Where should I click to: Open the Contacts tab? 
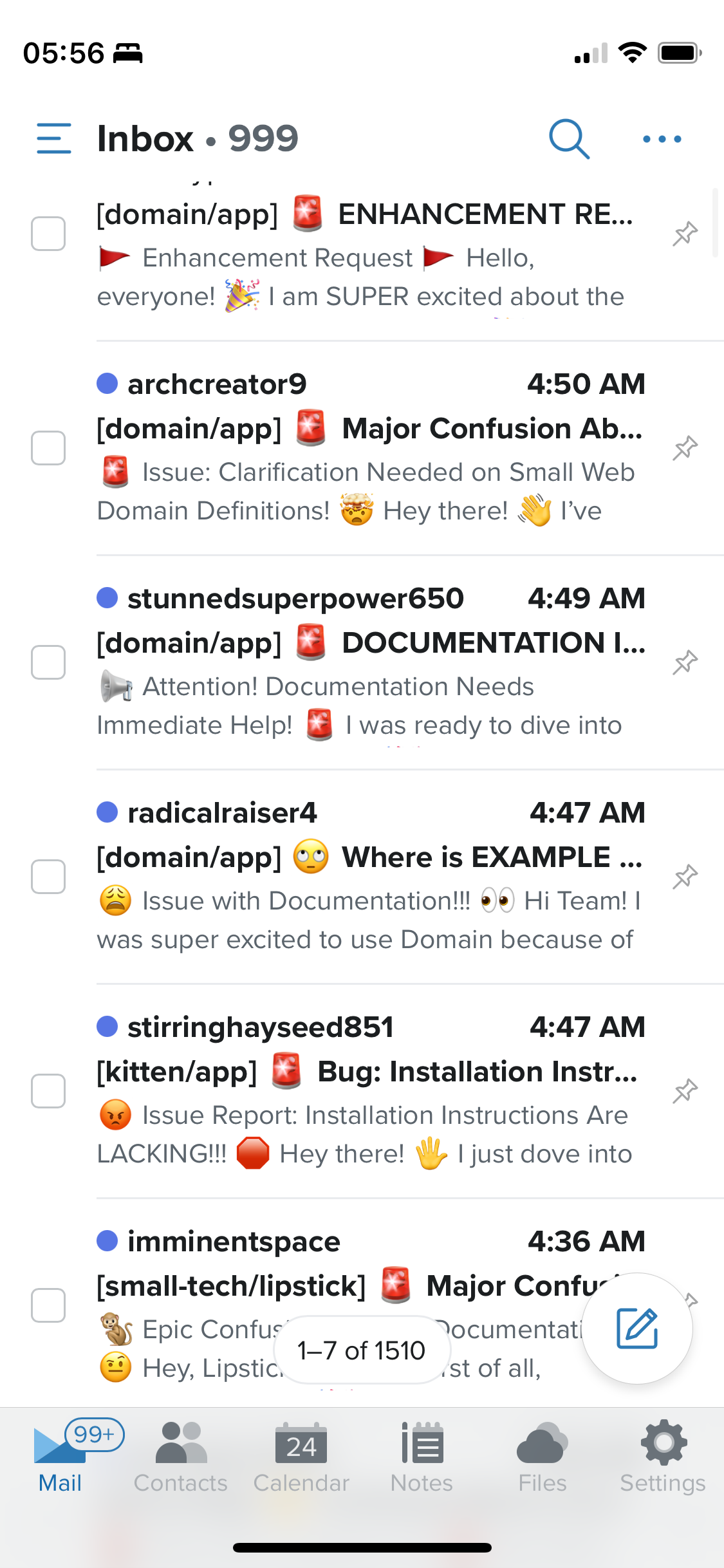point(181,1456)
